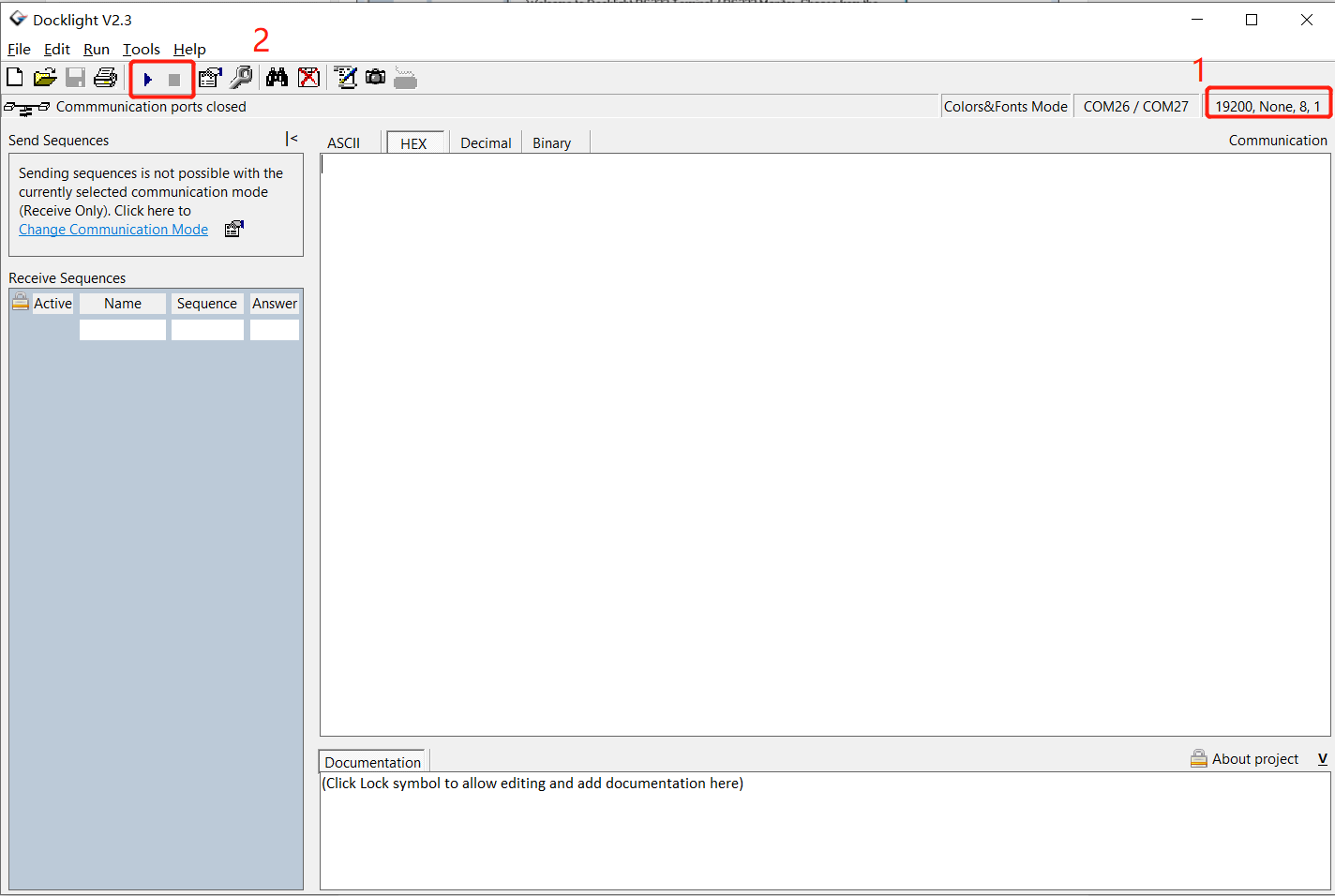Clear the communication window with the red X icon
Screen dimensions: 1335x896
click(308, 78)
